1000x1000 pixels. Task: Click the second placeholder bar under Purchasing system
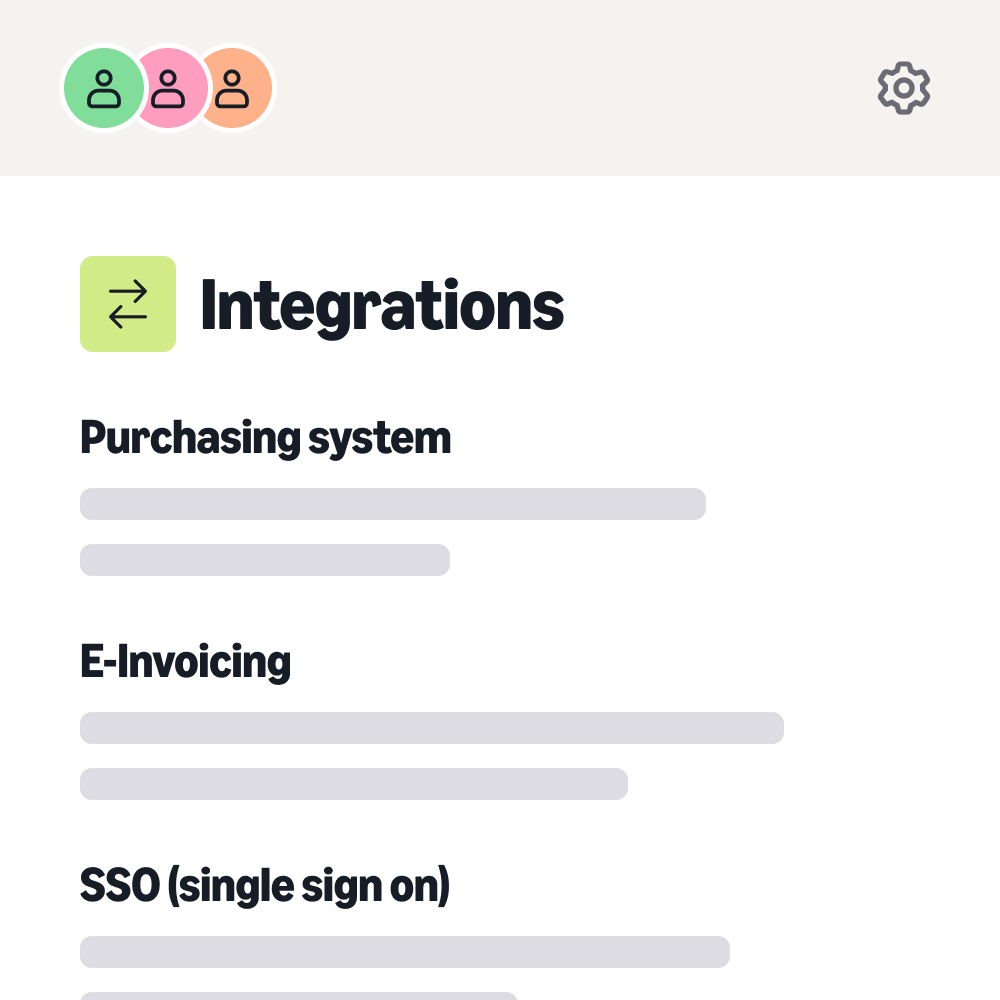coord(265,559)
